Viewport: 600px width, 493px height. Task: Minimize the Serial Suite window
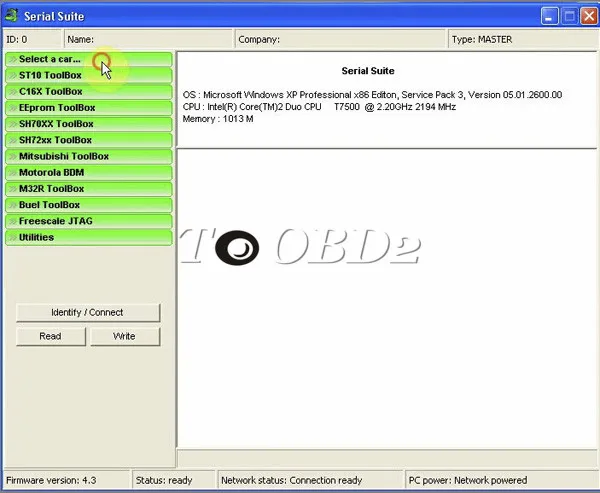[x=549, y=16]
